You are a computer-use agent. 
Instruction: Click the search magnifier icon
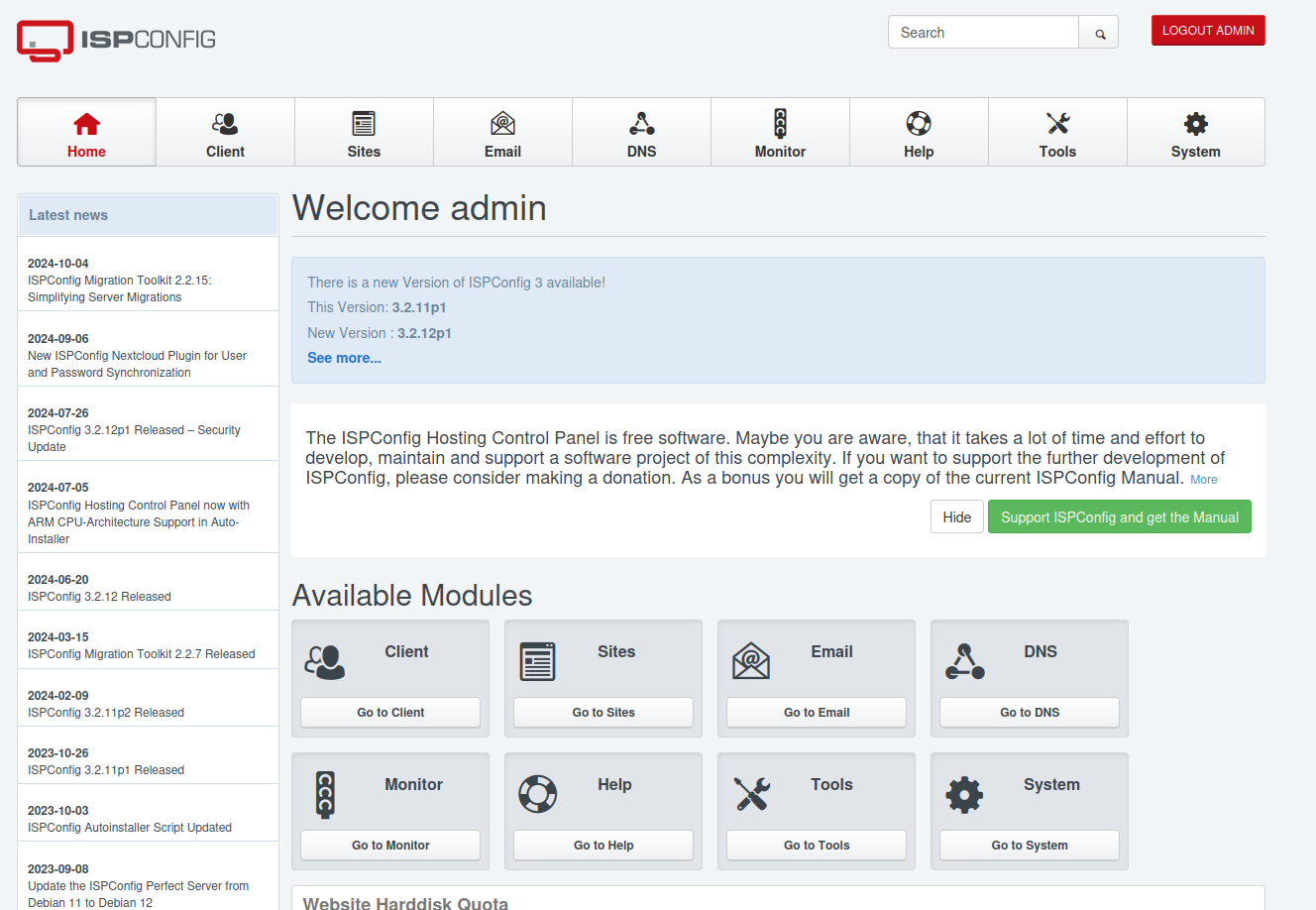(x=1100, y=34)
